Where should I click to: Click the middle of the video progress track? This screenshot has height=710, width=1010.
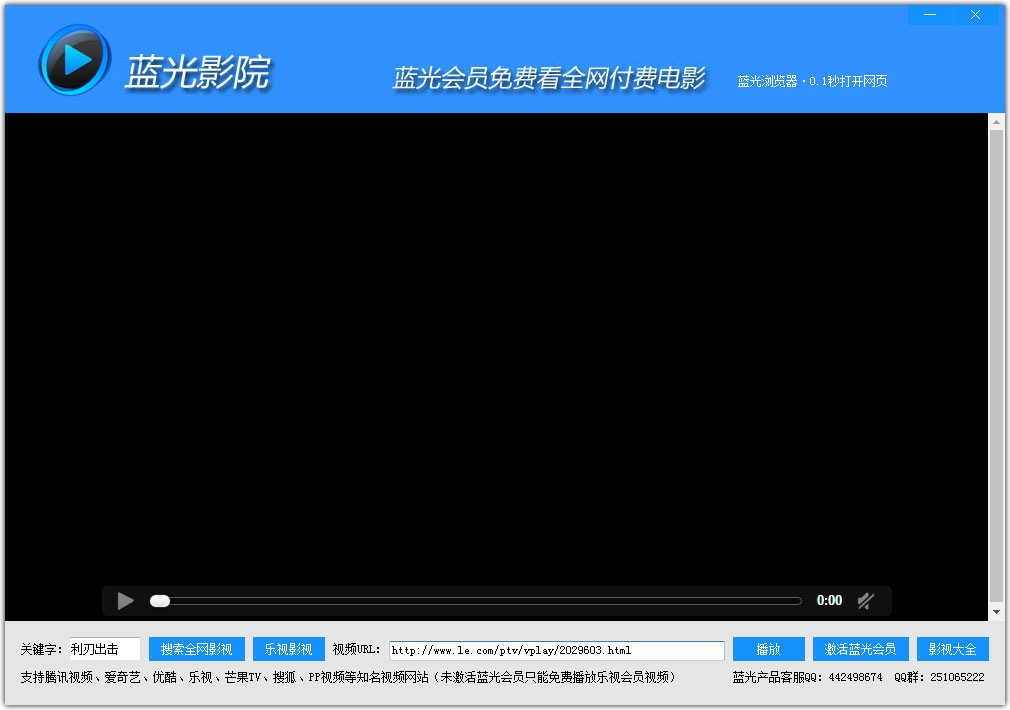[476, 601]
